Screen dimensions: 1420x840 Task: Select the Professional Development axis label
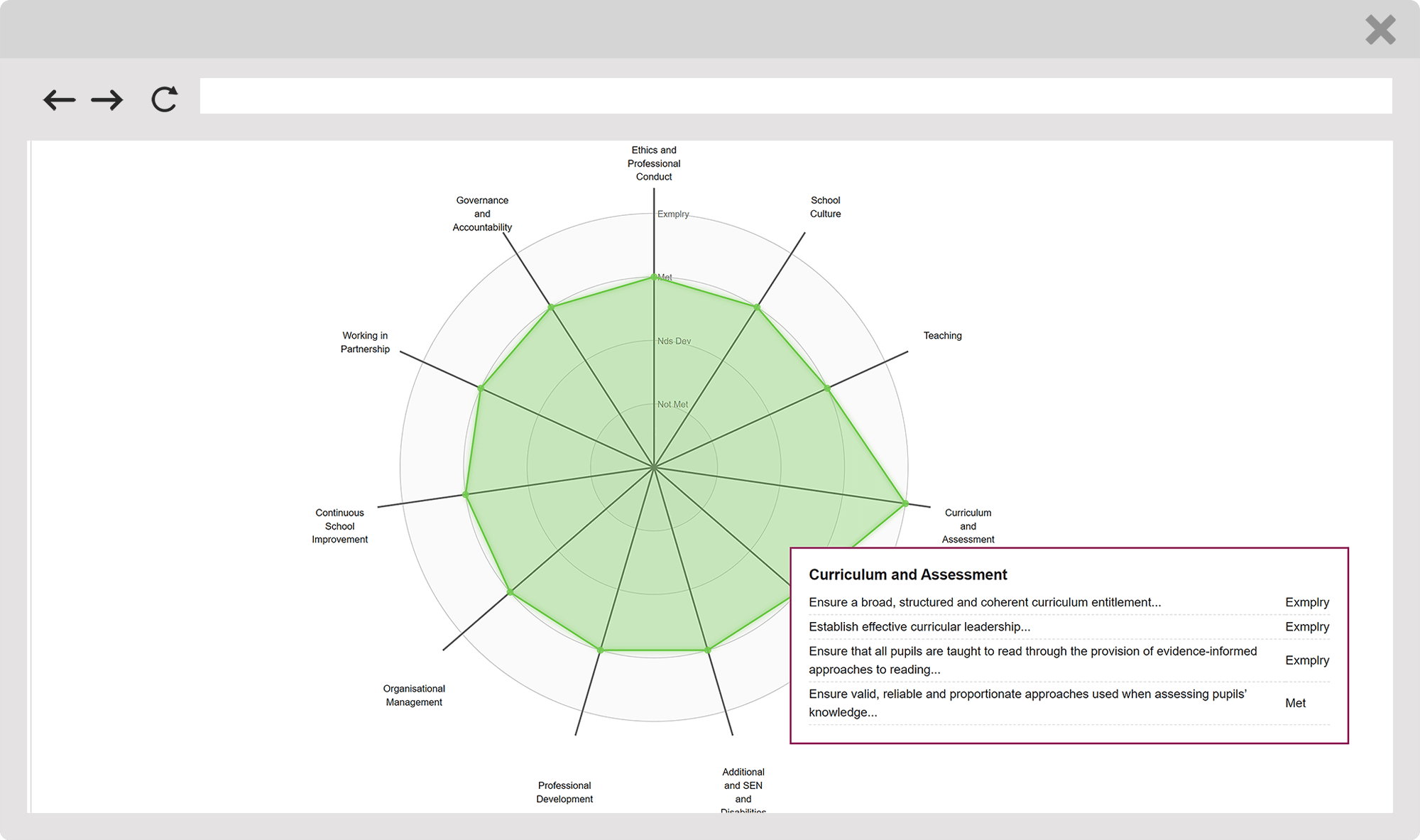click(564, 792)
